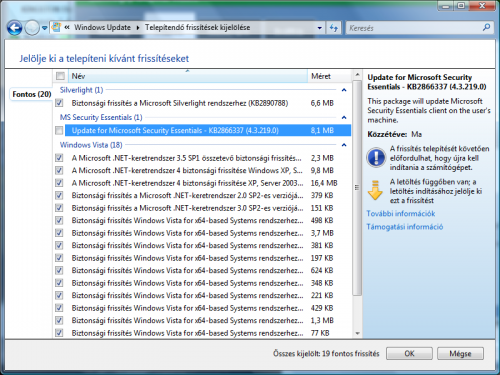Uncheck the 9,8 MB .NET-keretrendszer 4 update
The height and width of the screenshot is (375, 500).
tap(59, 170)
